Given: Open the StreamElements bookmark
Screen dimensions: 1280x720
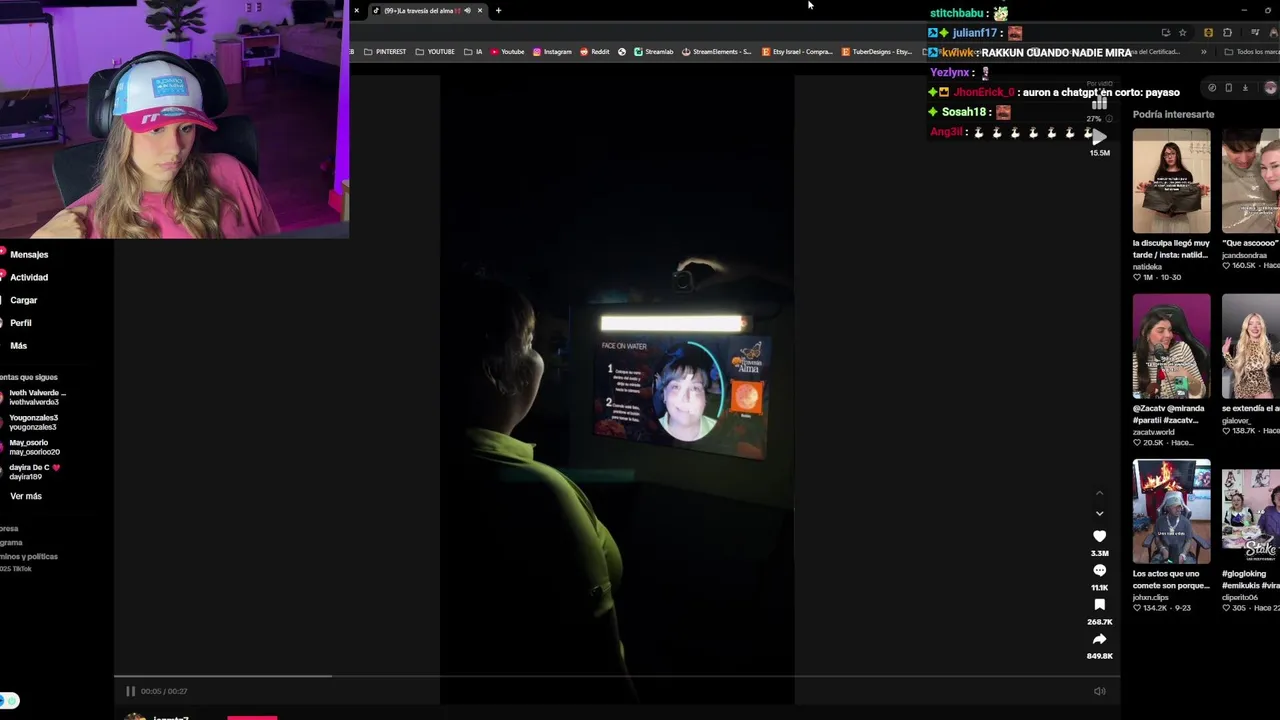Looking at the screenshot, I should [716, 52].
